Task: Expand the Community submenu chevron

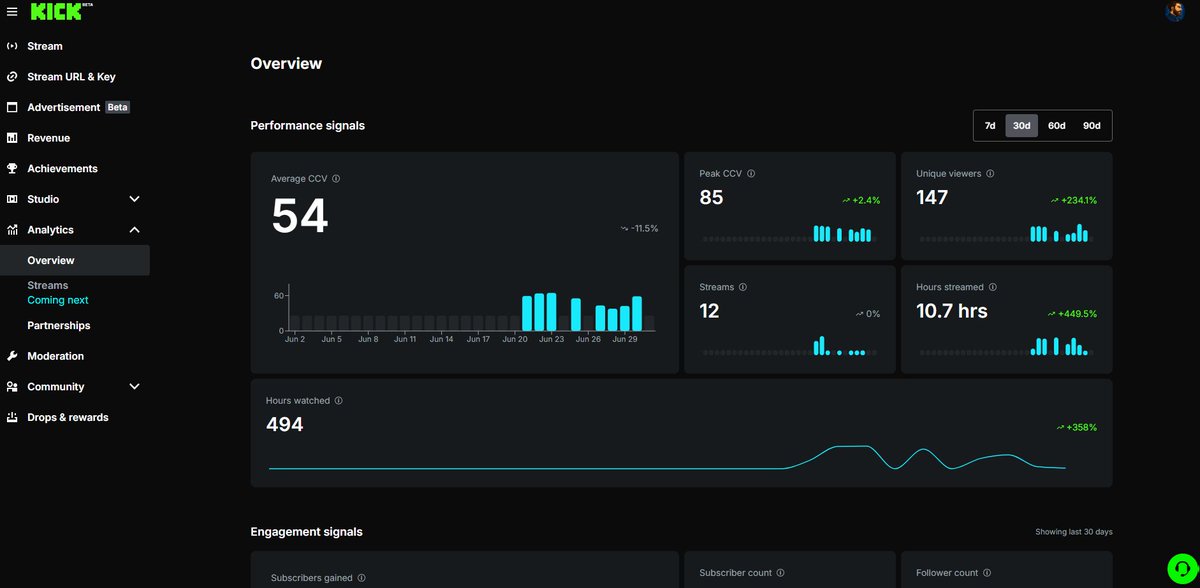Action: tap(135, 387)
